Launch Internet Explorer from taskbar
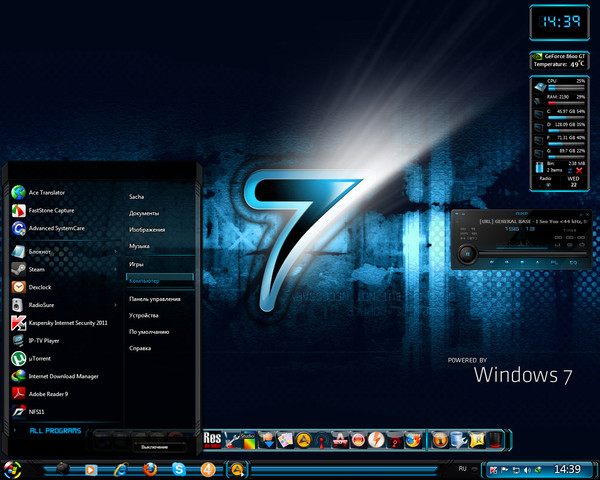600x480 pixels. tap(121, 470)
